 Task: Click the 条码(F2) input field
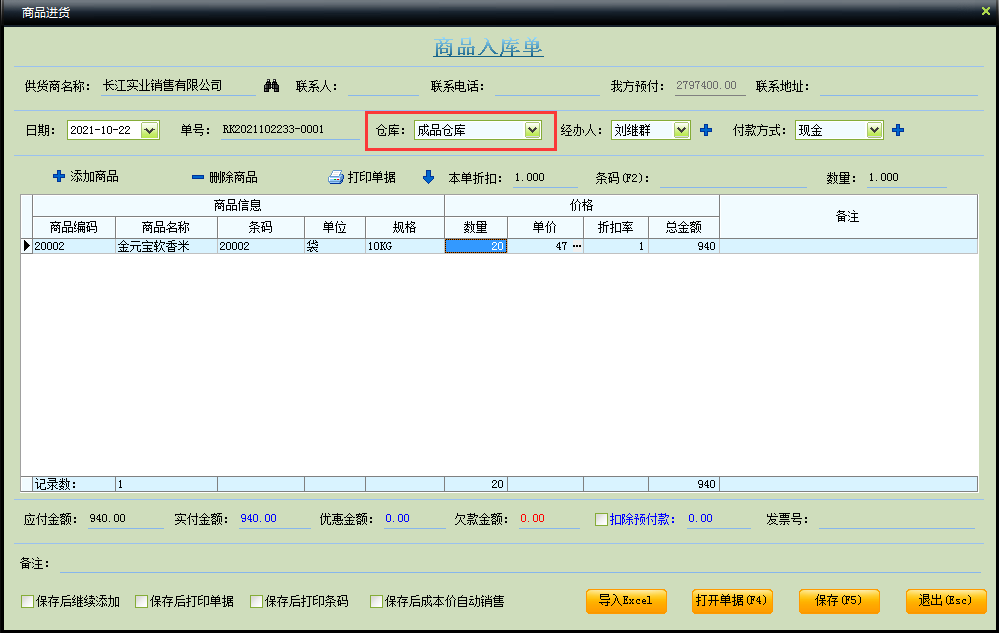[733, 178]
